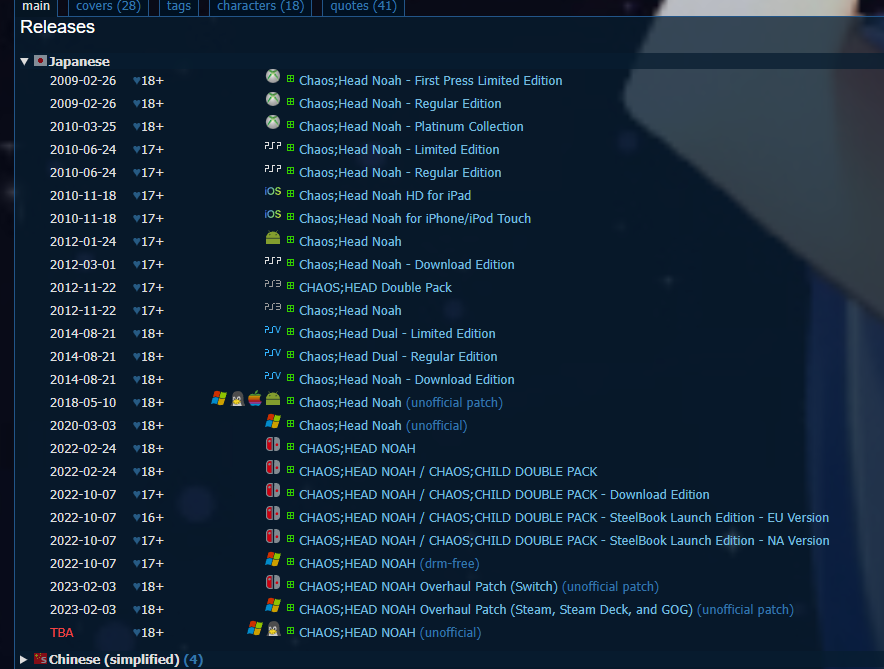Click Xbox 360 icon for 2009 Regular Edition
The width and height of the screenshot is (884, 669).
coord(273,99)
